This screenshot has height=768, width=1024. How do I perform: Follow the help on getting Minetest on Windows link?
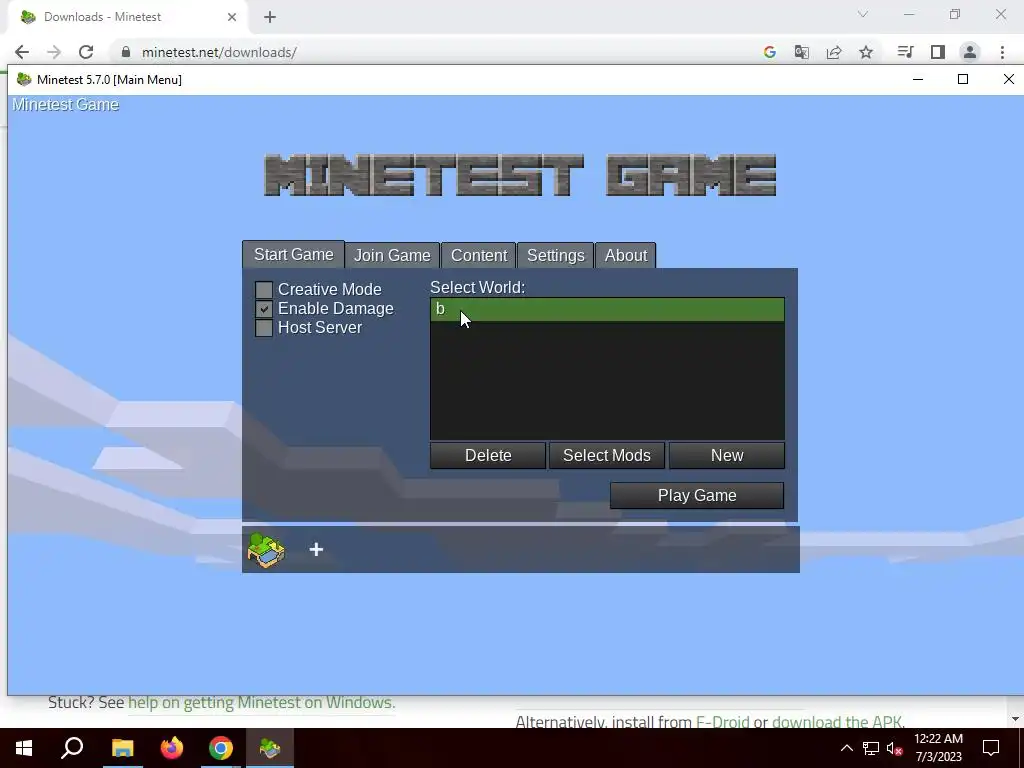pyautogui.click(x=261, y=703)
